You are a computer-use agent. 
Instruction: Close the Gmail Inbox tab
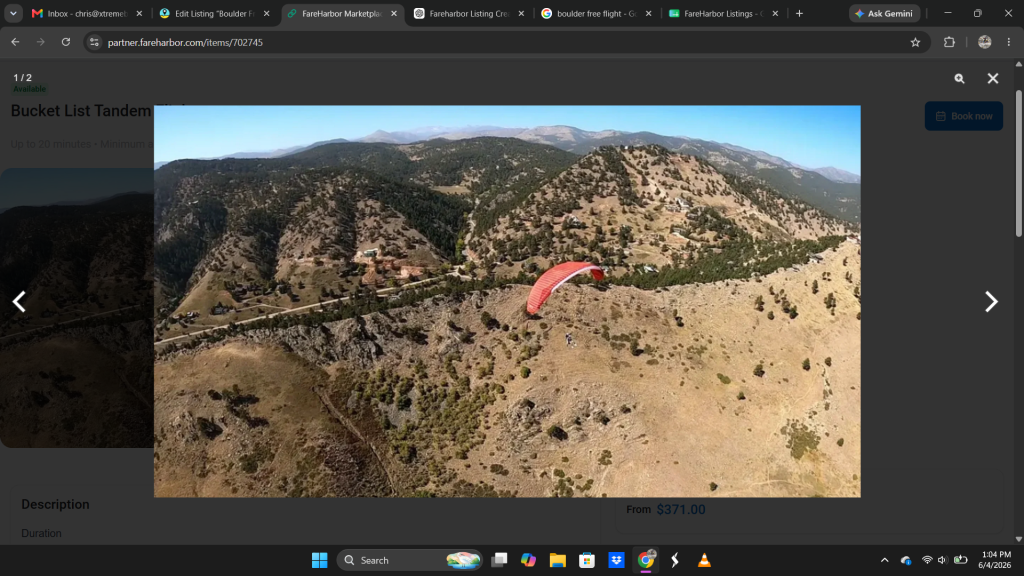click(139, 13)
